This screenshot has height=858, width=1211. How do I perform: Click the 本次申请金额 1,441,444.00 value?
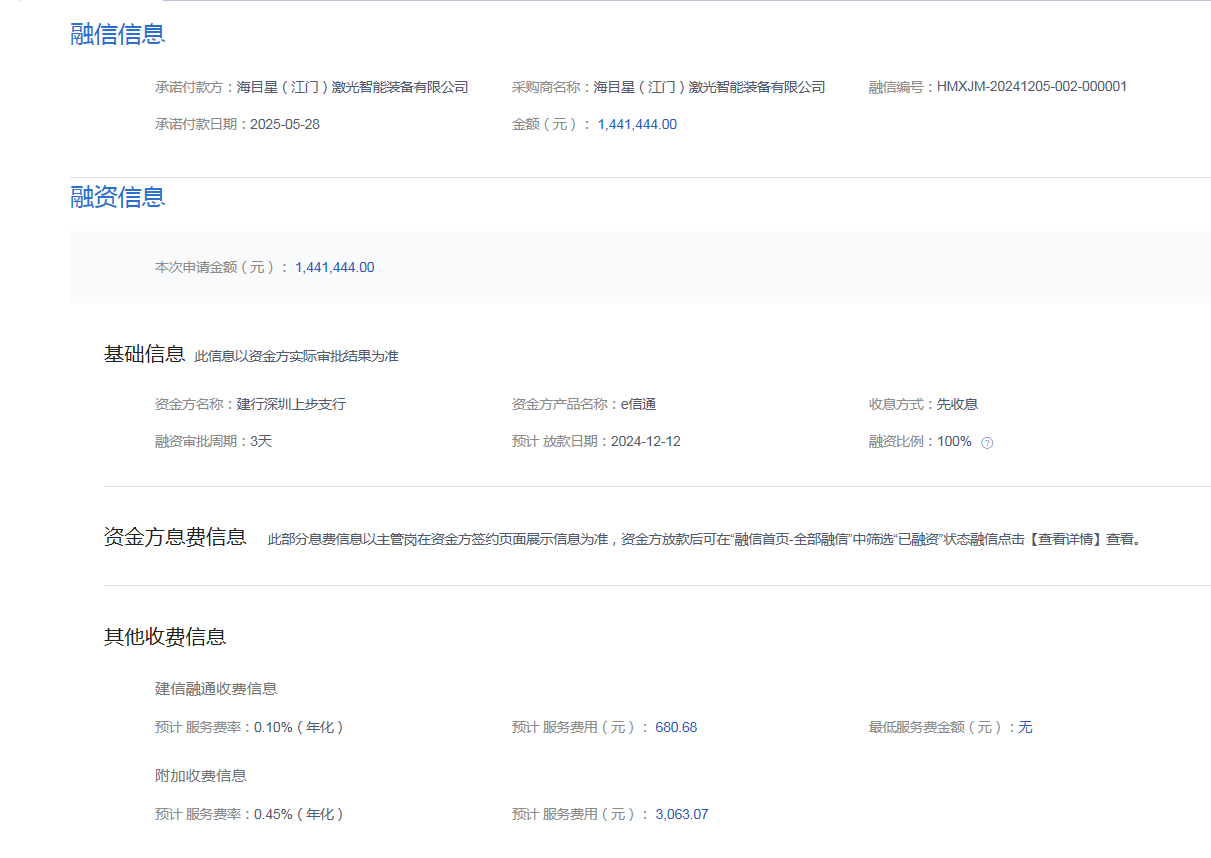pos(335,267)
